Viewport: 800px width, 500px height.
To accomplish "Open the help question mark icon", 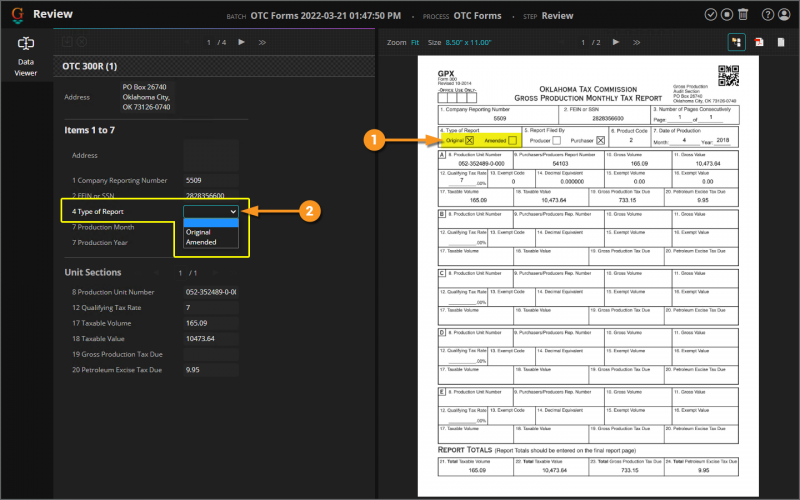I will coord(767,15).
